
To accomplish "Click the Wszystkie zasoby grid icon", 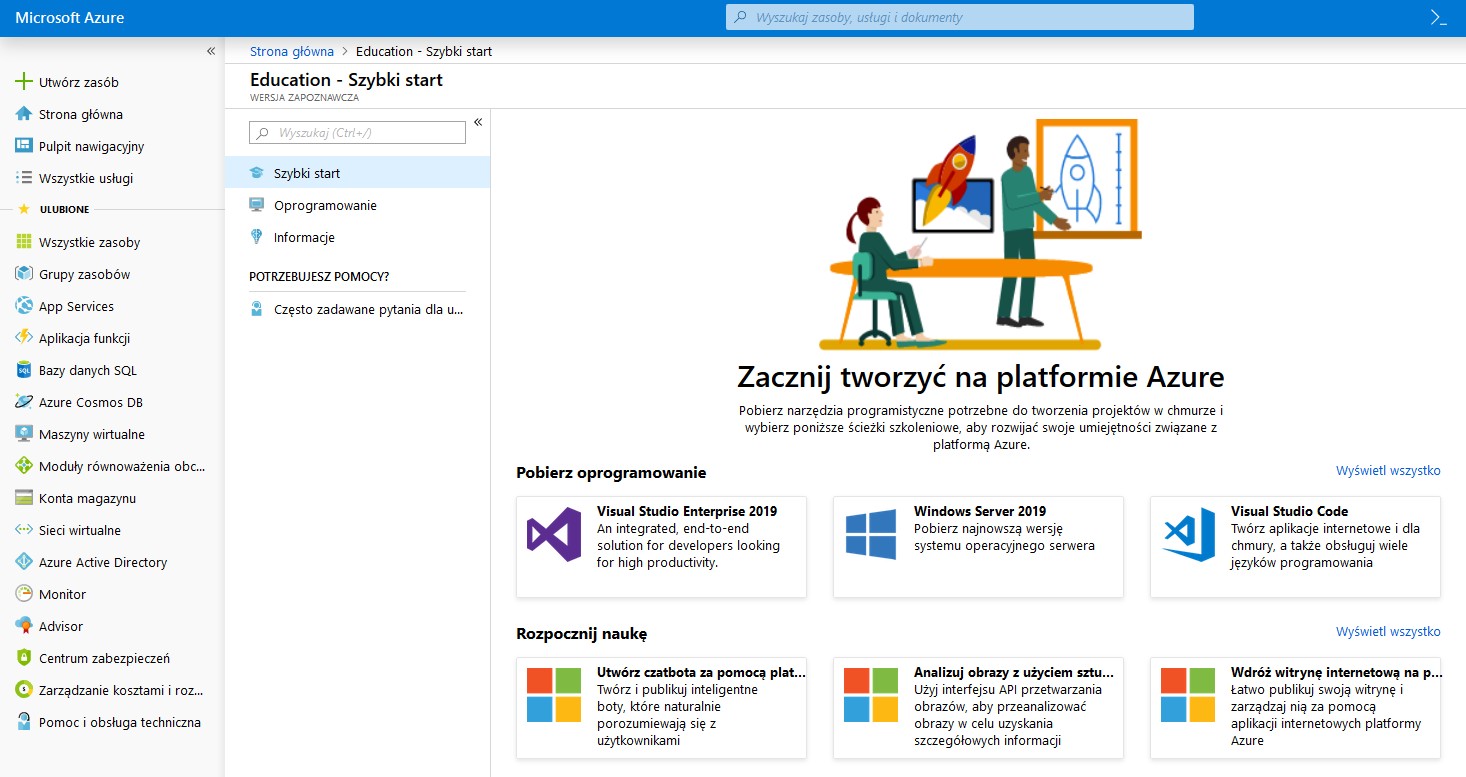I will coord(24,242).
